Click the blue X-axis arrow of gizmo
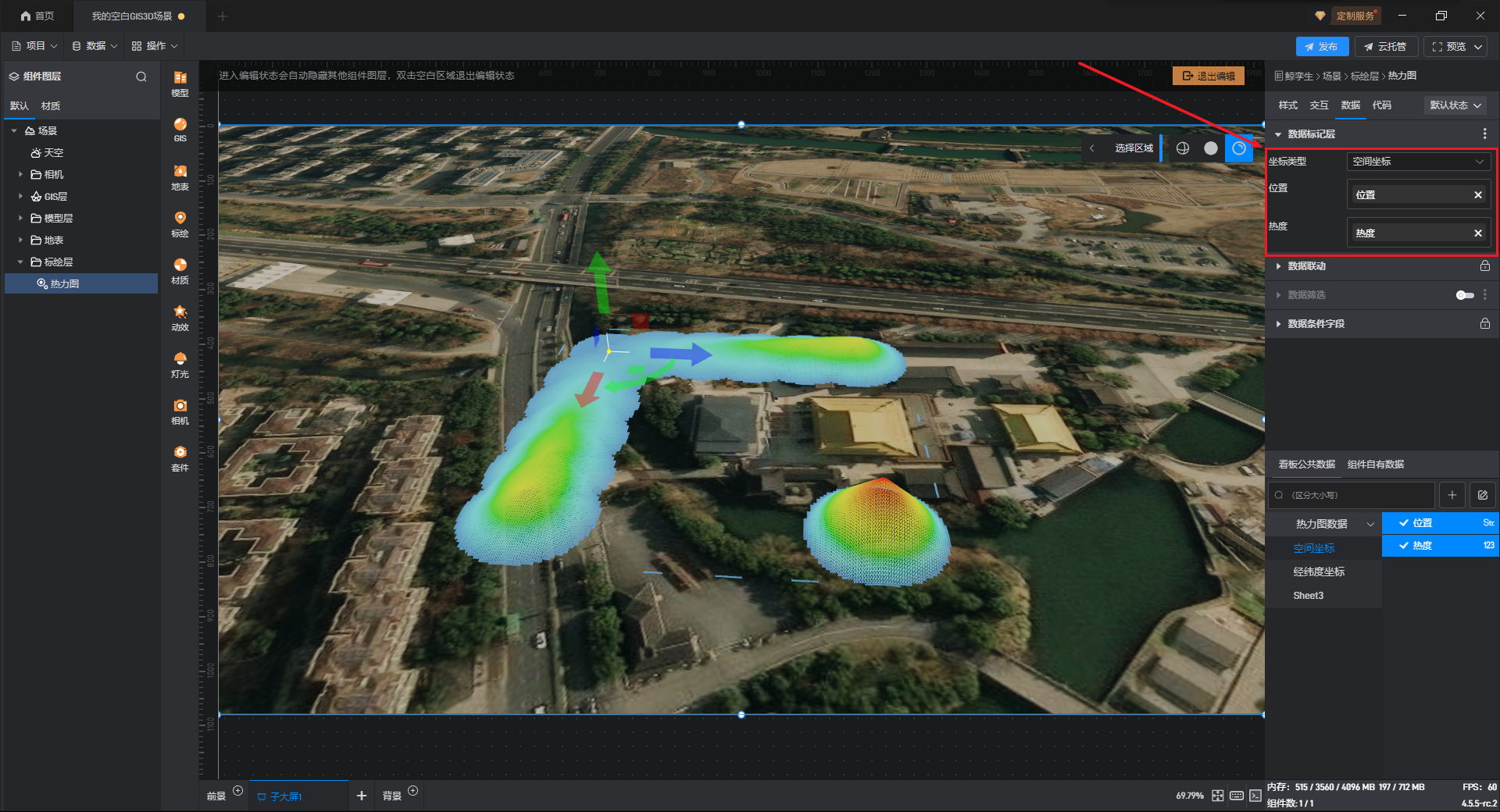Image resolution: width=1500 pixels, height=812 pixels. tap(680, 354)
